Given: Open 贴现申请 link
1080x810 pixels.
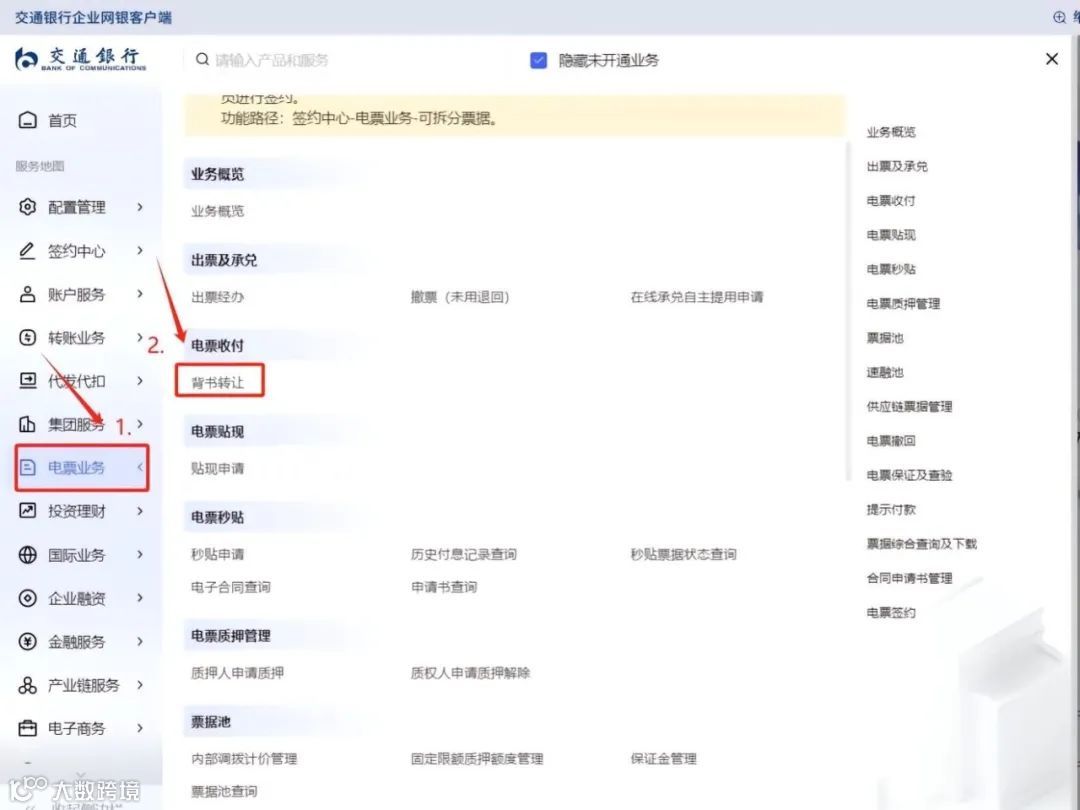Looking at the screenshot, I should click(218, 468).
